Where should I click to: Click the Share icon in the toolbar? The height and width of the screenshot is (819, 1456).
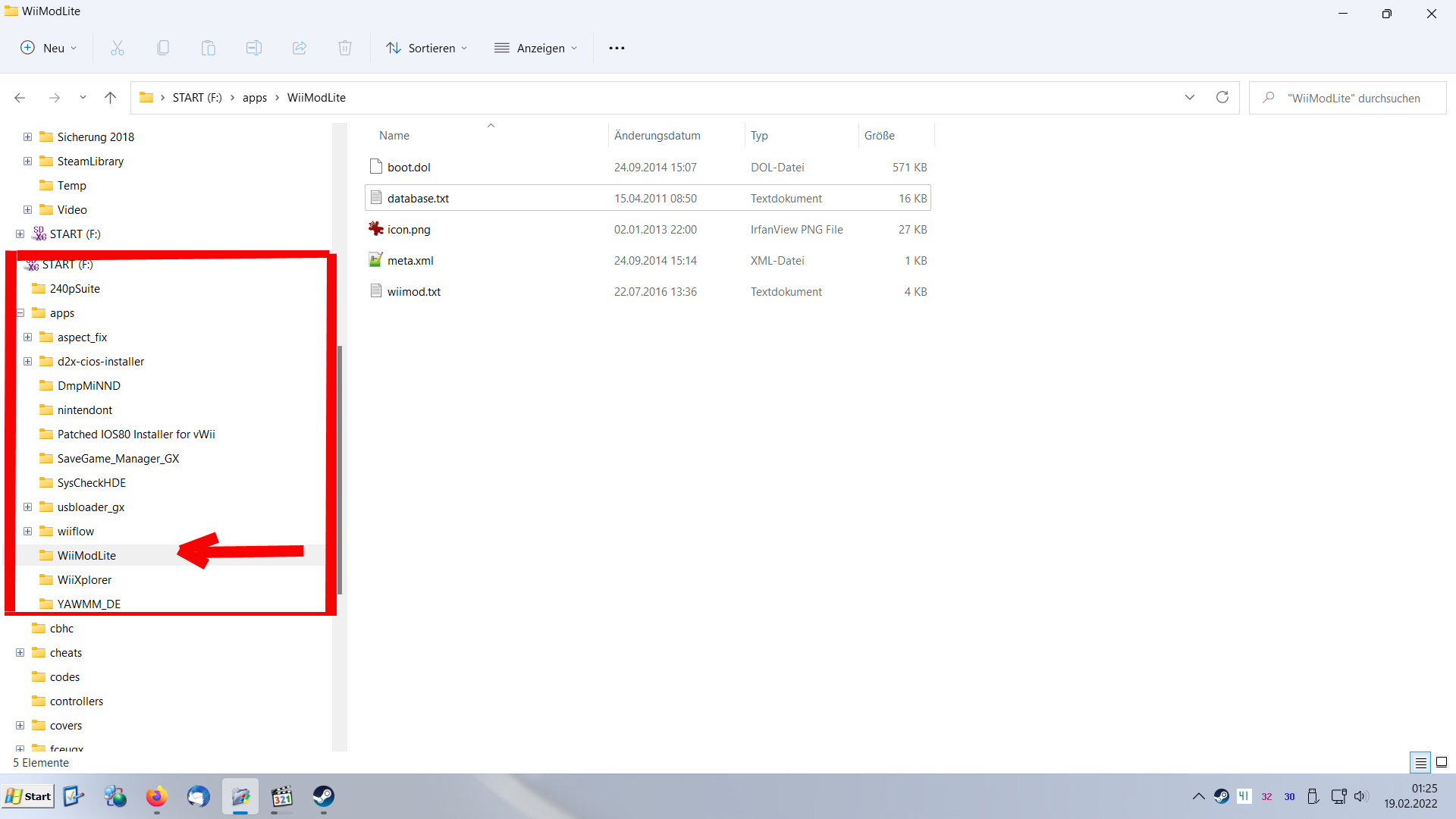click(x=300, y=48)
